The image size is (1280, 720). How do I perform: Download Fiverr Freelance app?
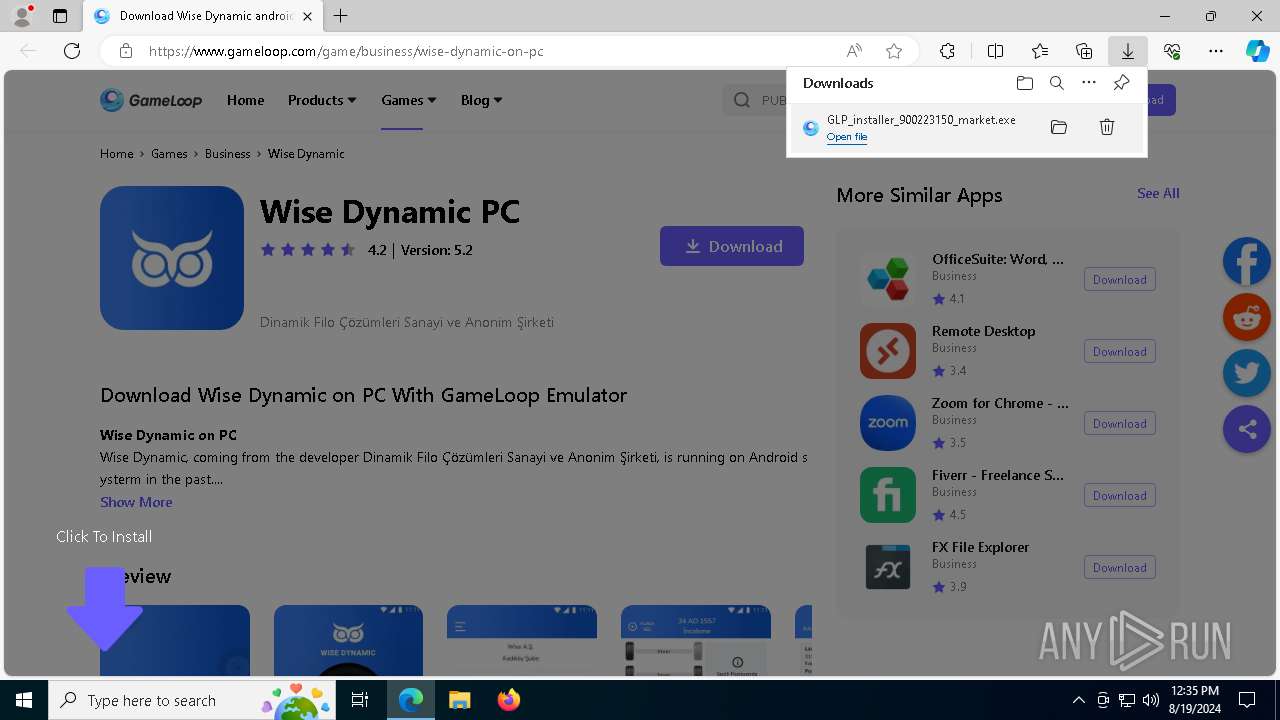(1120, 496)
